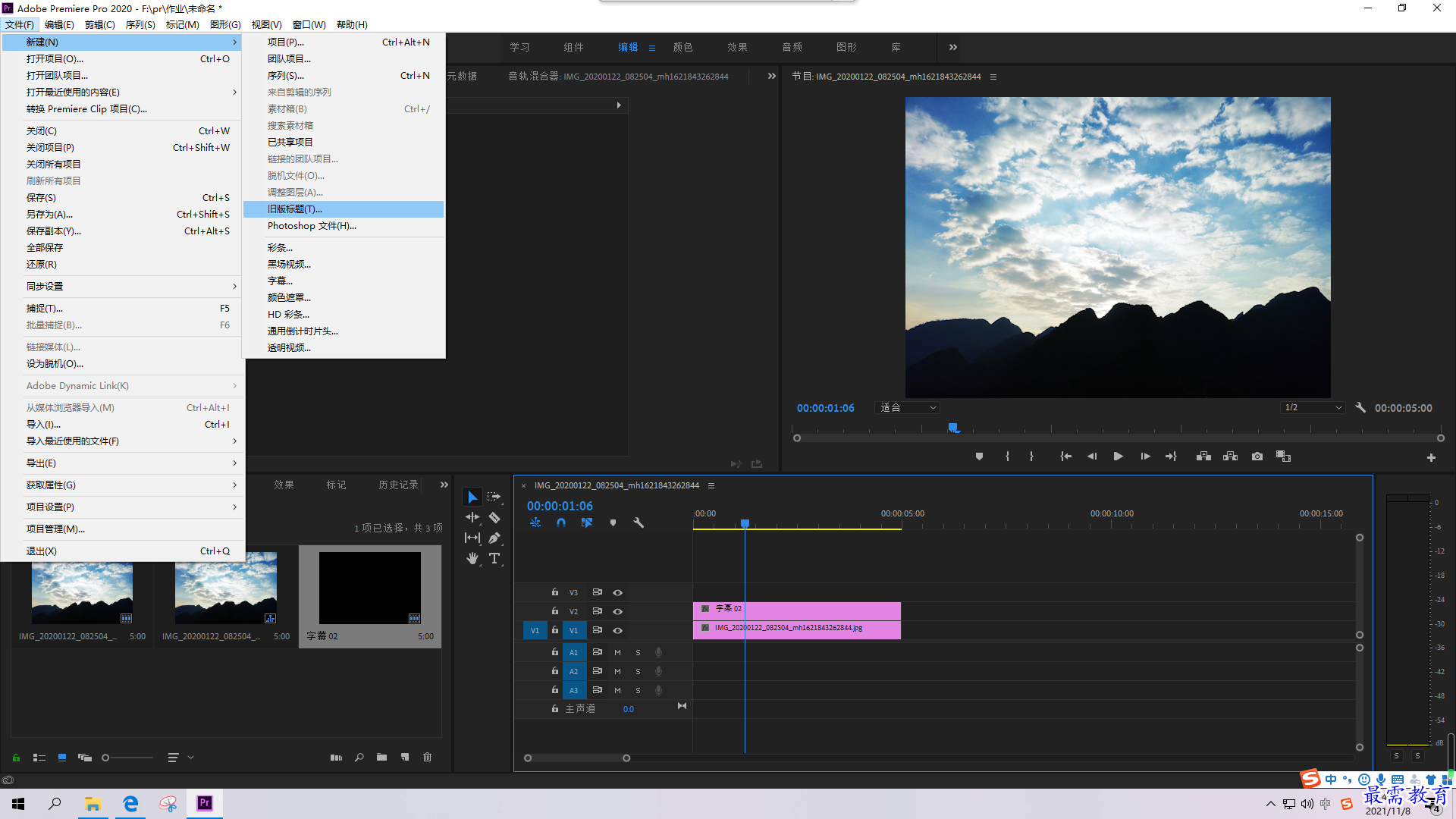Switch to the 颜色 workspace

coord(682,47)
